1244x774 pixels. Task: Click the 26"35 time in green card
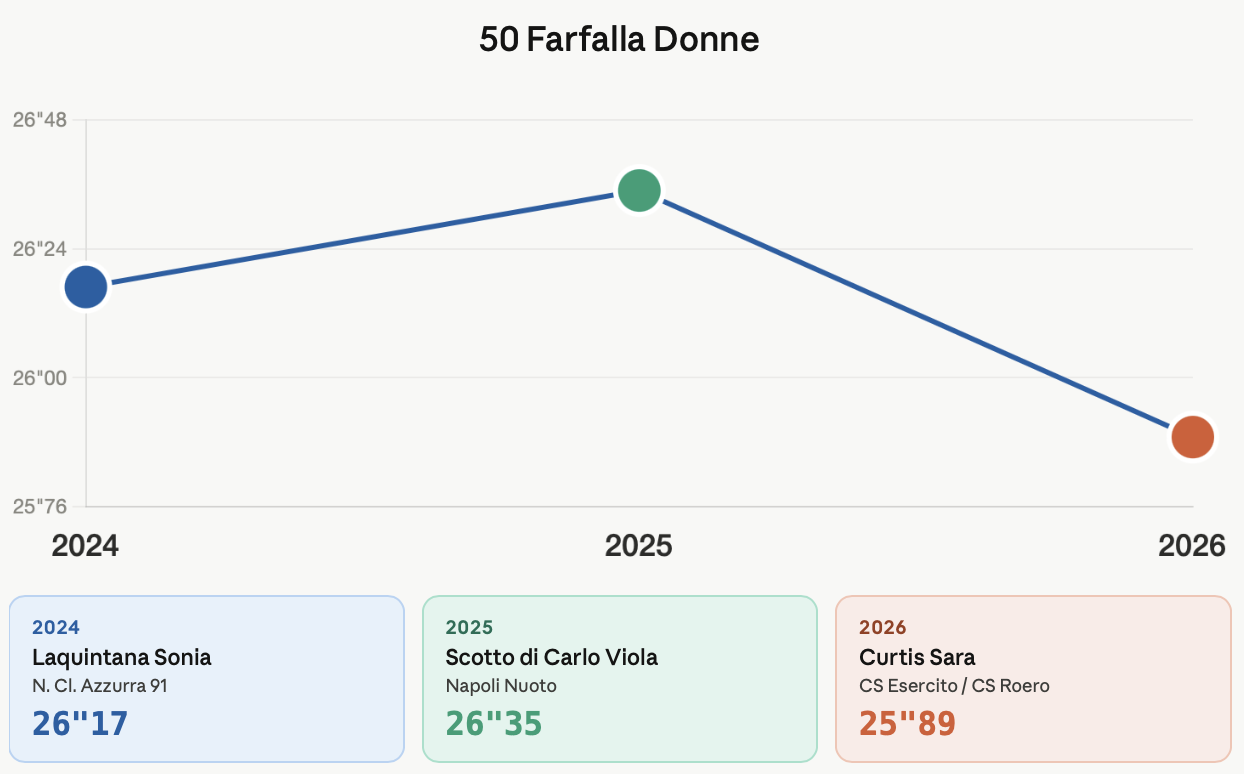[x=494, y=723]
